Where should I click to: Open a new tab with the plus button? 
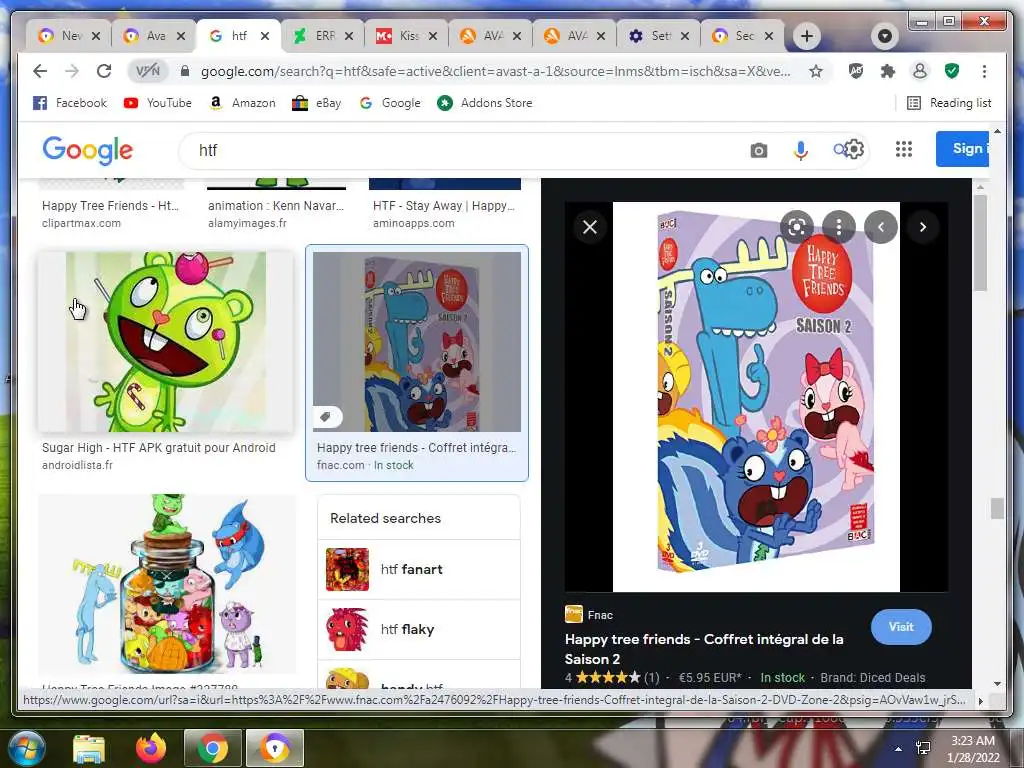click(807, 36)
